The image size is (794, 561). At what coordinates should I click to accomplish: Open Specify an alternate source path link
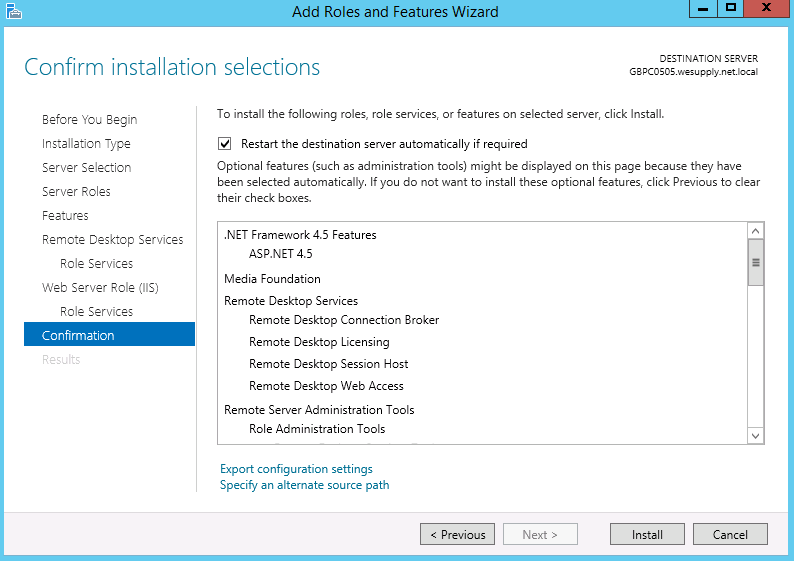click(304, 485)
